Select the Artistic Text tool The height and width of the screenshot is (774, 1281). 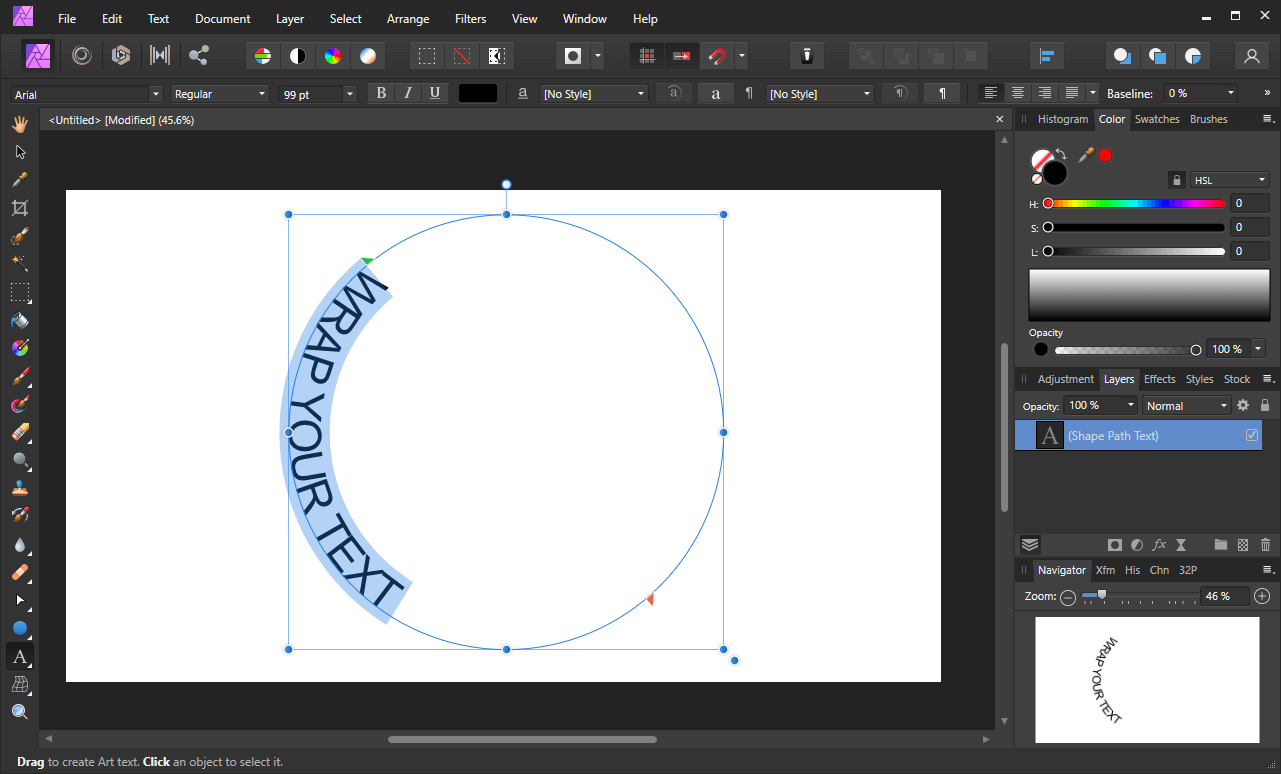point(19,657)
